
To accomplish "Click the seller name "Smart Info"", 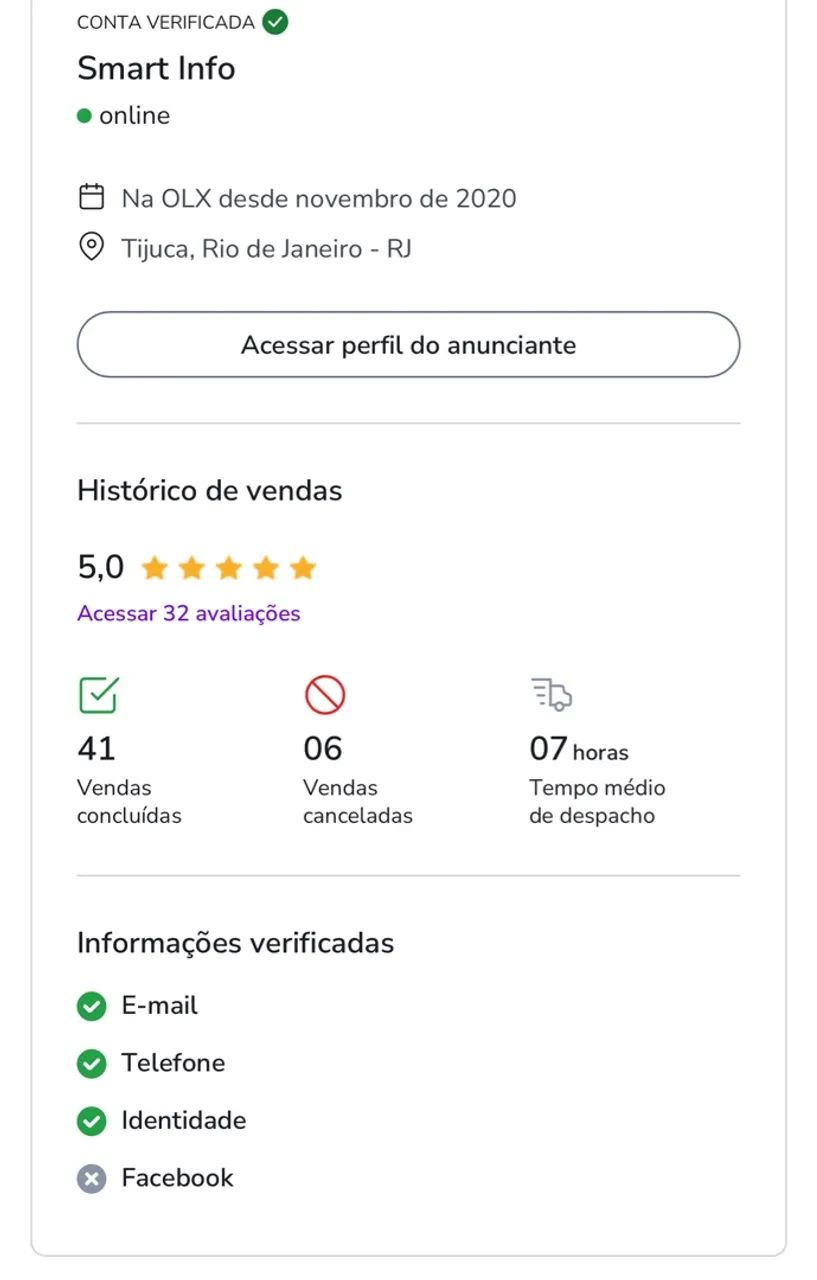I will point(156,68).
